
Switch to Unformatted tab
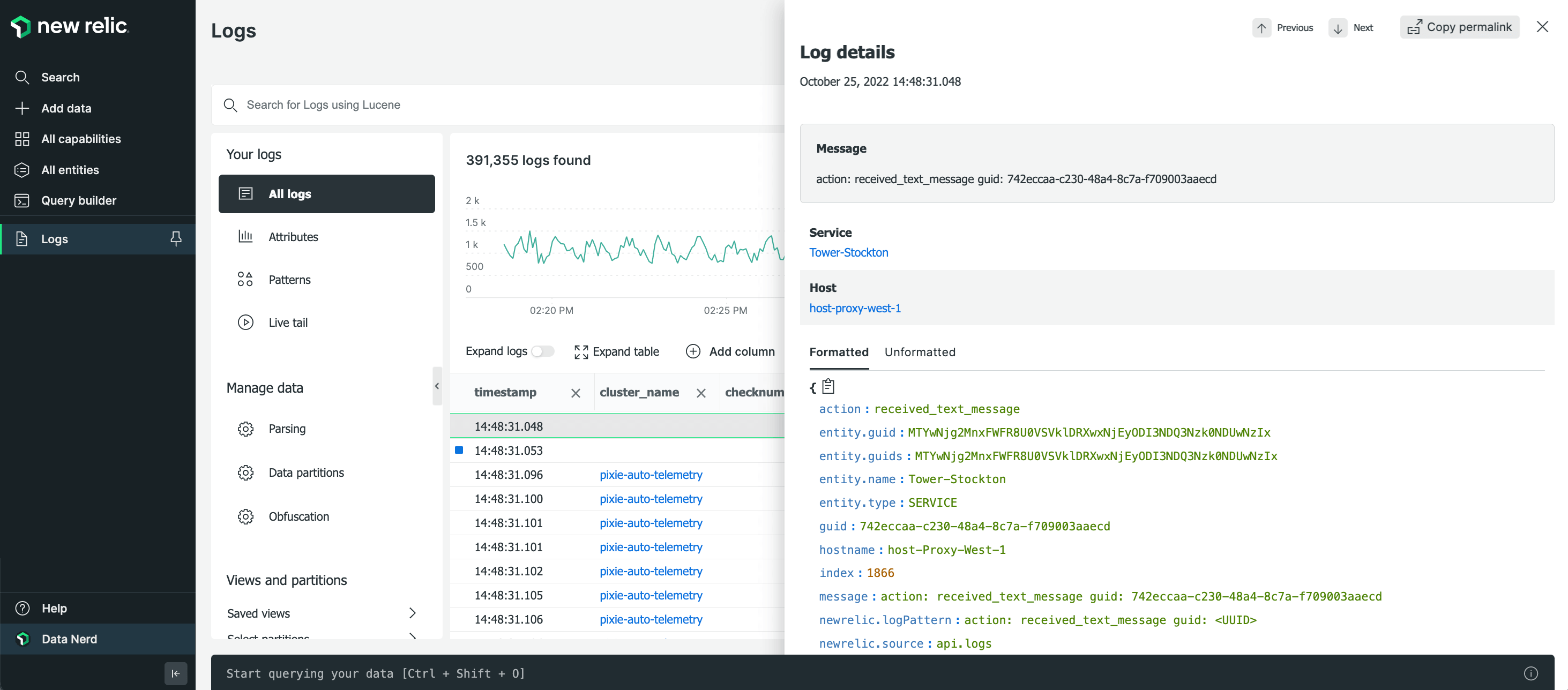pos(920,352)
